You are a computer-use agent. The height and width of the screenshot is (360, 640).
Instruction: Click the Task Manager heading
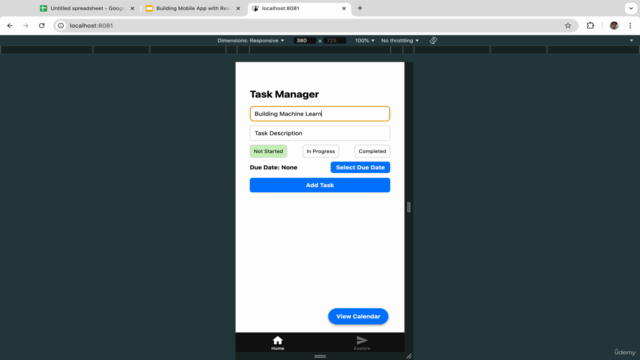tap(284, 94)
